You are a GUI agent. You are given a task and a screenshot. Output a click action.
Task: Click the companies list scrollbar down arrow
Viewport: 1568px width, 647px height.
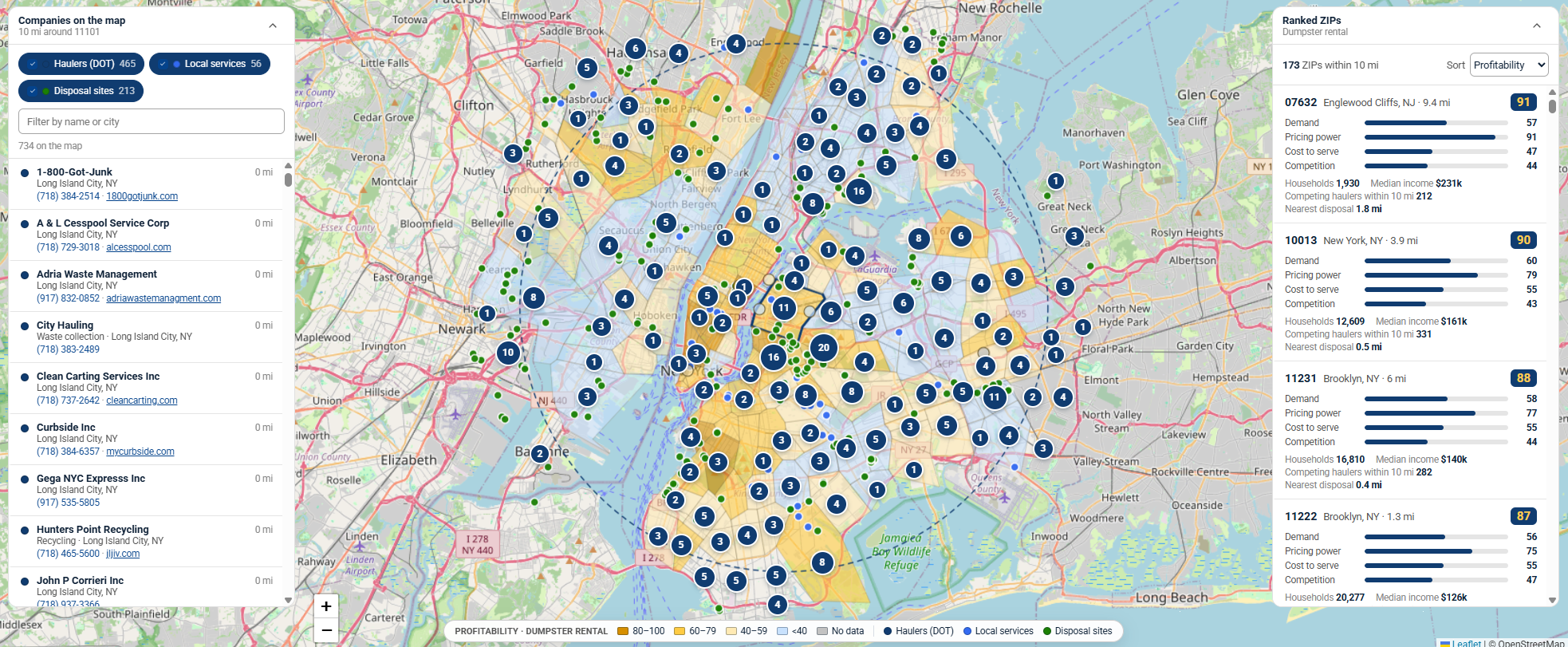coord(288,601)
